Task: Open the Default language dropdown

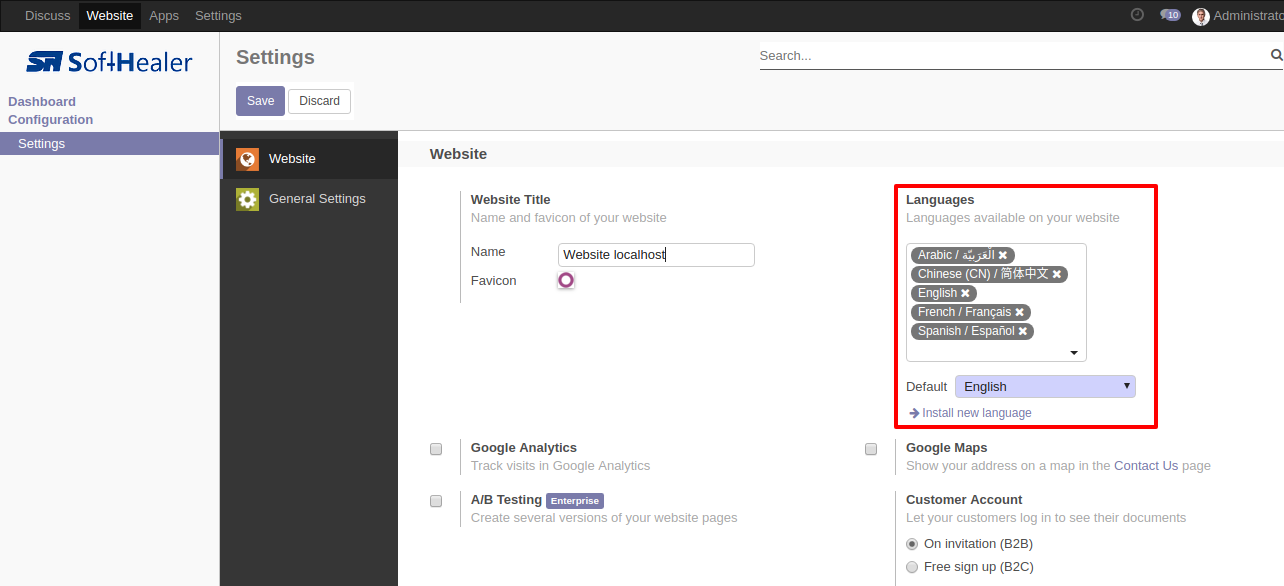Action: (x=1045, y=386)
